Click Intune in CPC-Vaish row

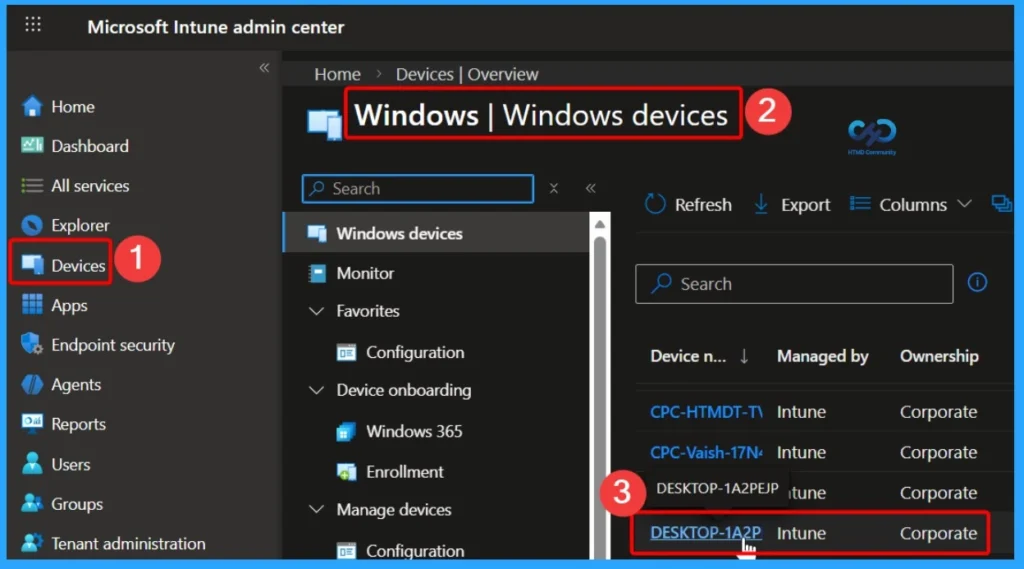tap(801, 452)
